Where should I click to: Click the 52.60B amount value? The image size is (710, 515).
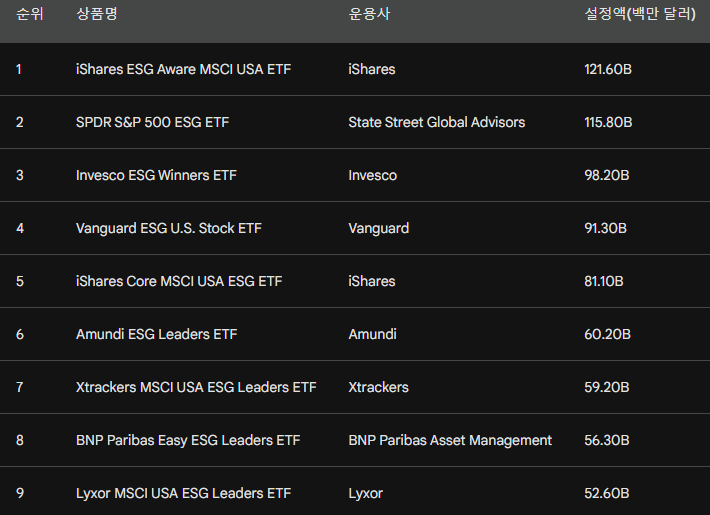[607, 493]
